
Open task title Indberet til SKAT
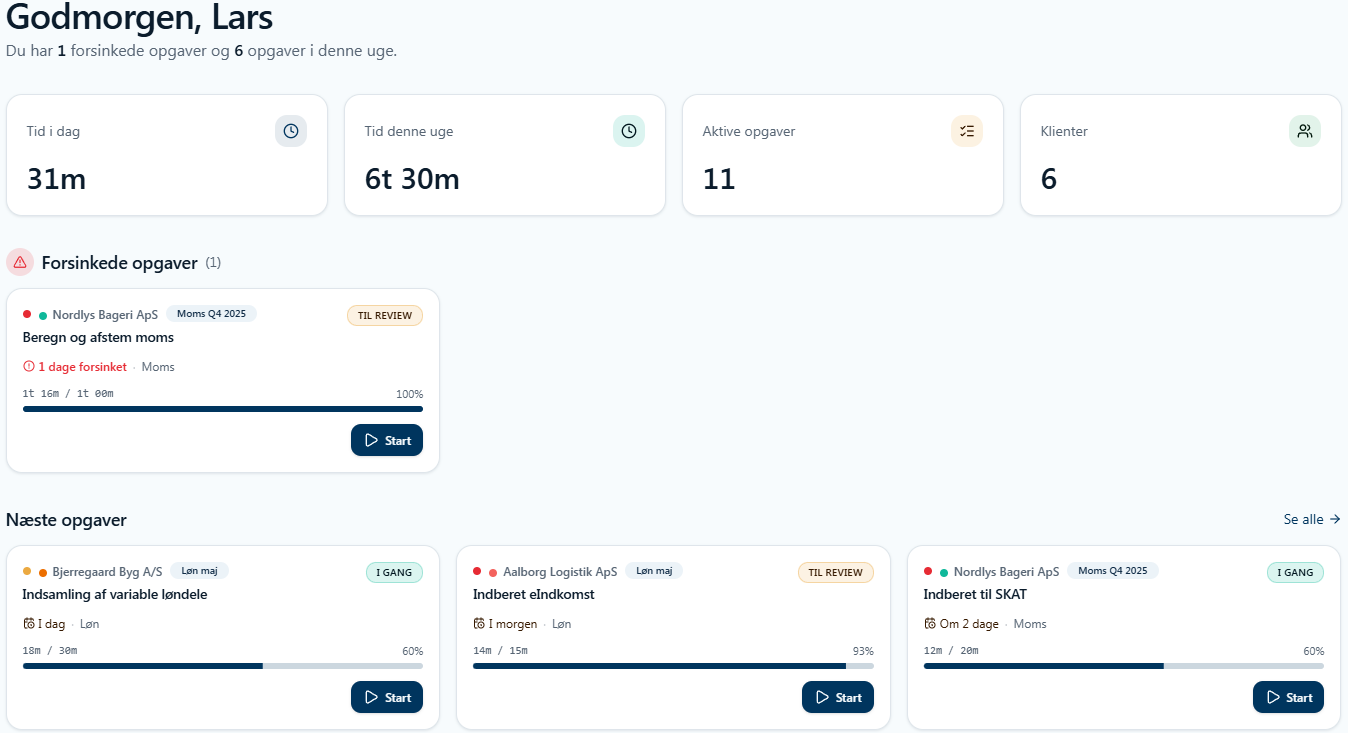975,595
